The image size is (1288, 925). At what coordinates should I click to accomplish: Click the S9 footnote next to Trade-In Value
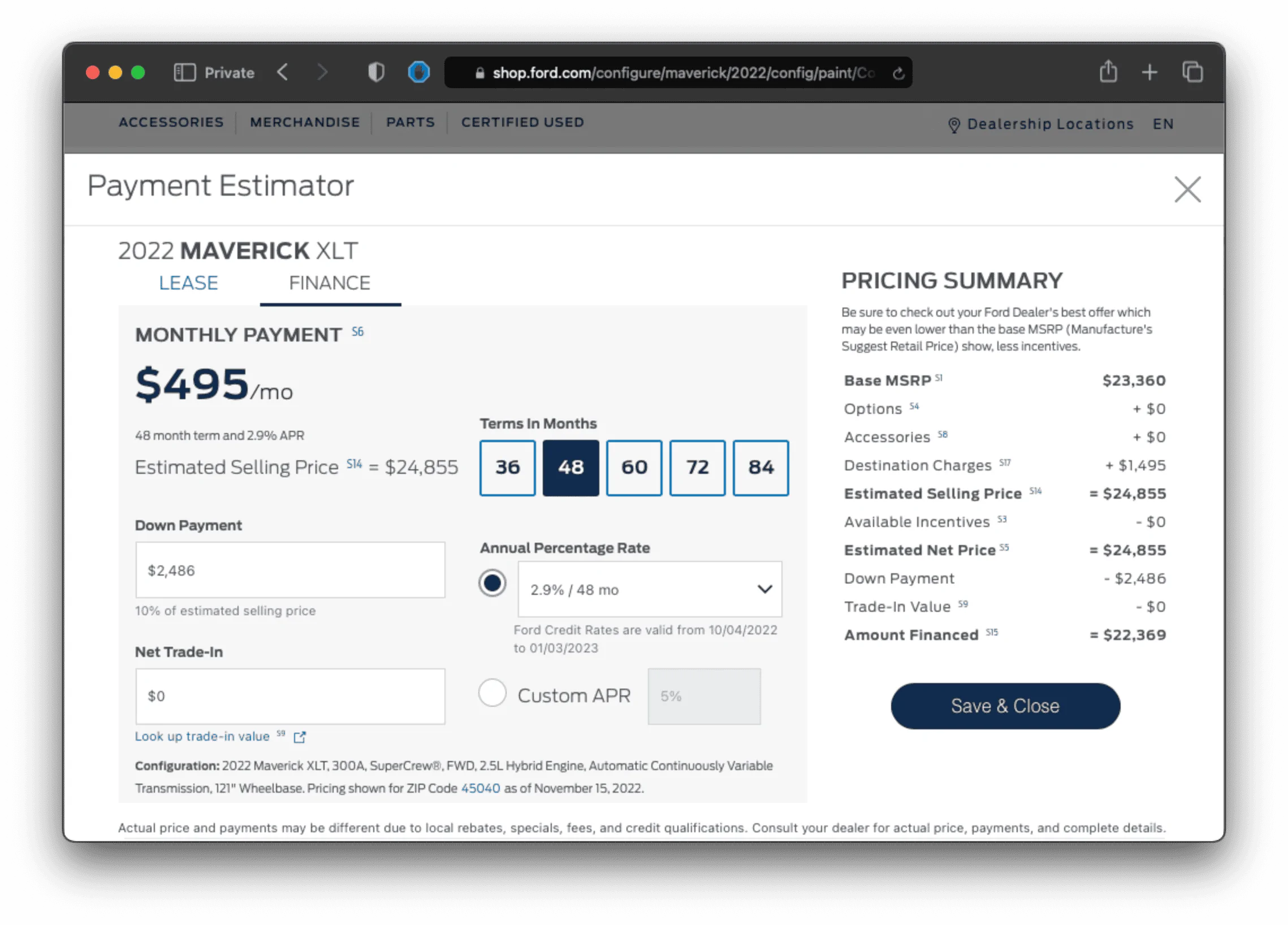[x=962, y=604]
